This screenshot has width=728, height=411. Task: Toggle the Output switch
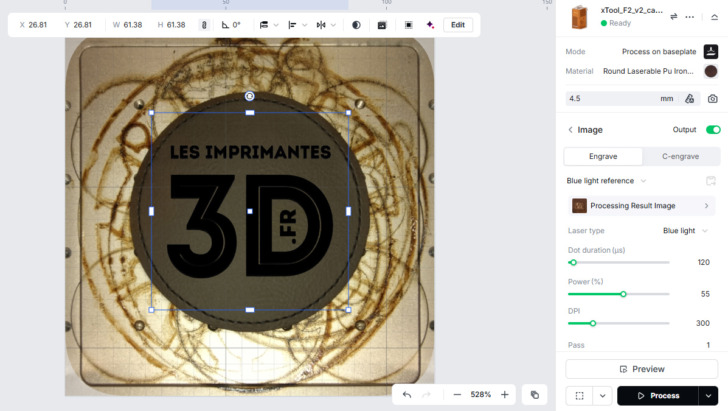tap(713, 130)
